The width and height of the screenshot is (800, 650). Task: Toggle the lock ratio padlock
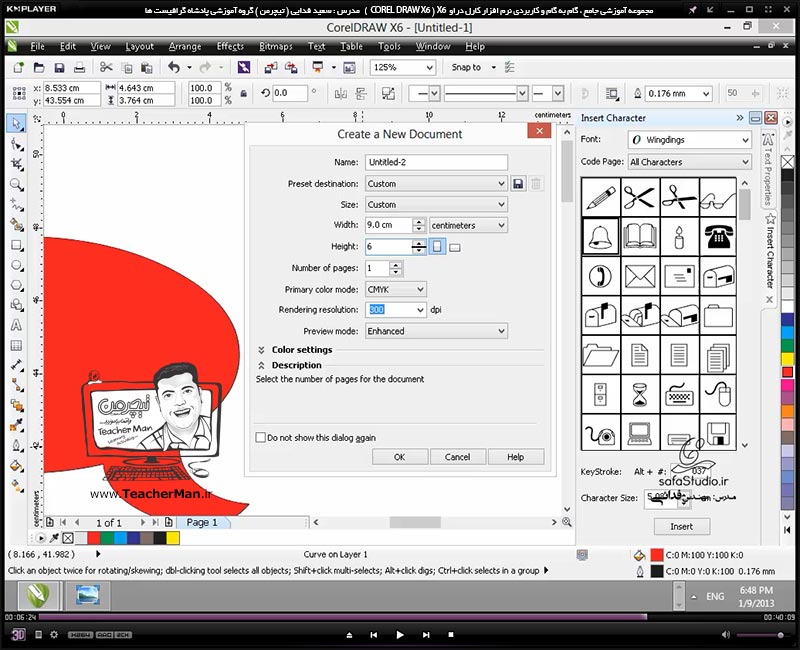click(x=243, y=93)
